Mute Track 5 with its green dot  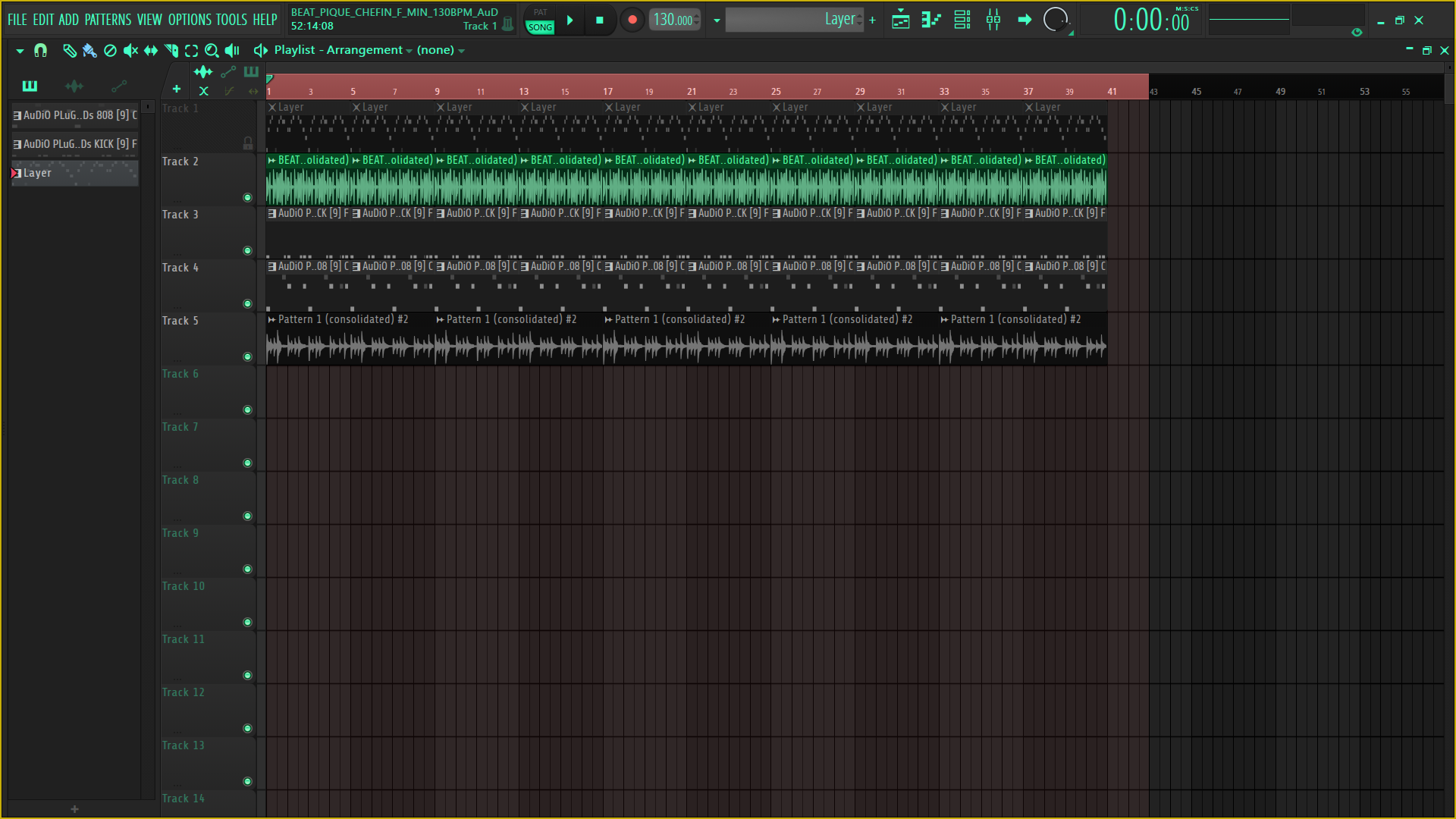pyautogui.click(x=247, y=357)
